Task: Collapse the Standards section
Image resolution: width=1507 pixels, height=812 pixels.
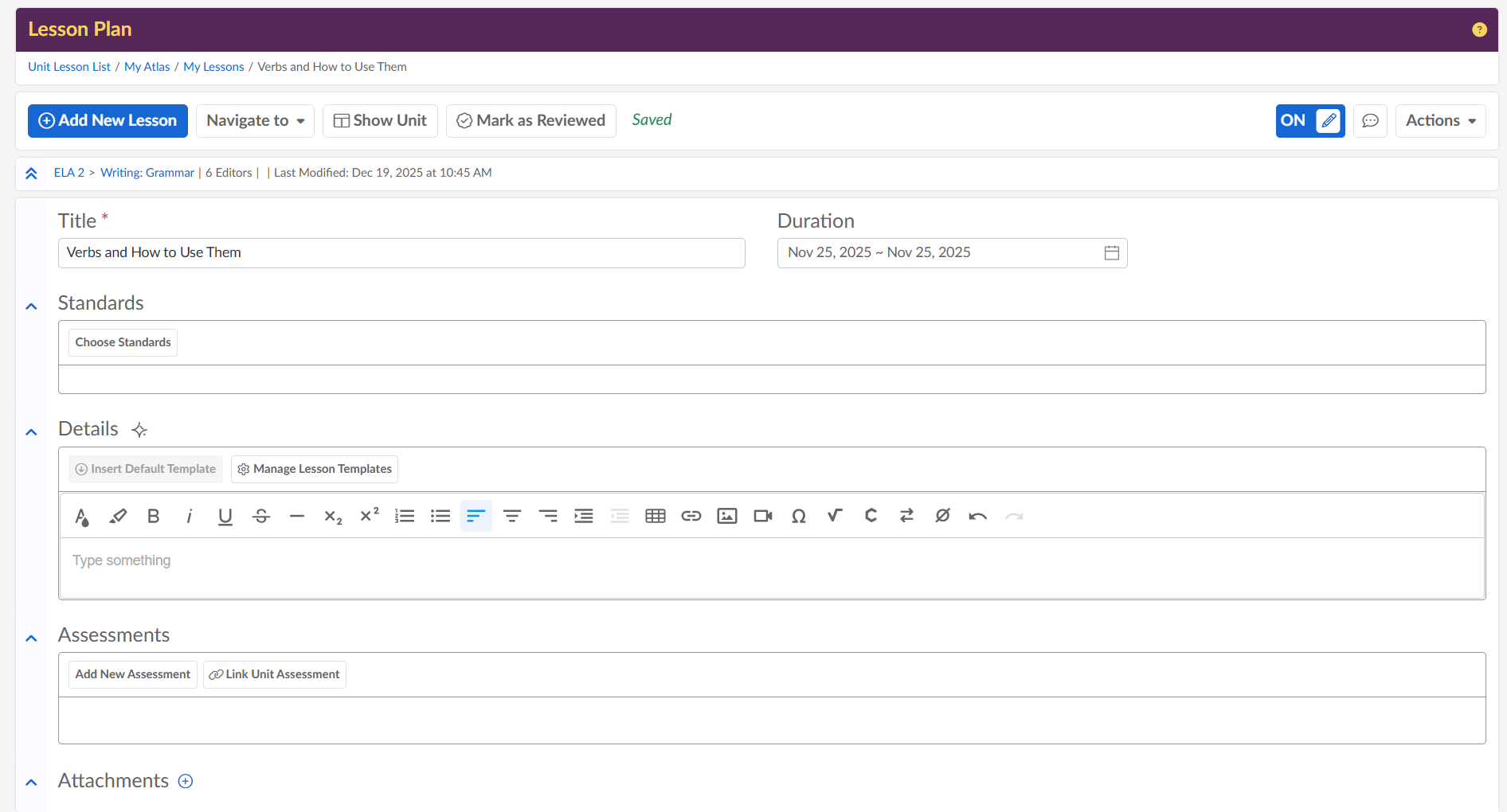Action: [x=31, y=306]
